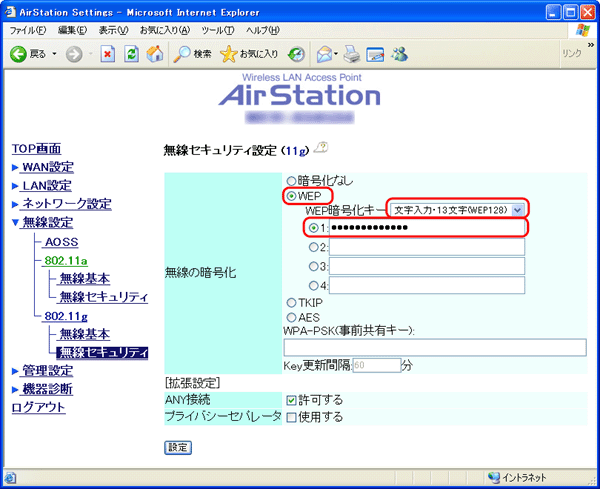Screen dimensions: 600x489
Task: Click the History clock icon
Action: pos(297,54)
